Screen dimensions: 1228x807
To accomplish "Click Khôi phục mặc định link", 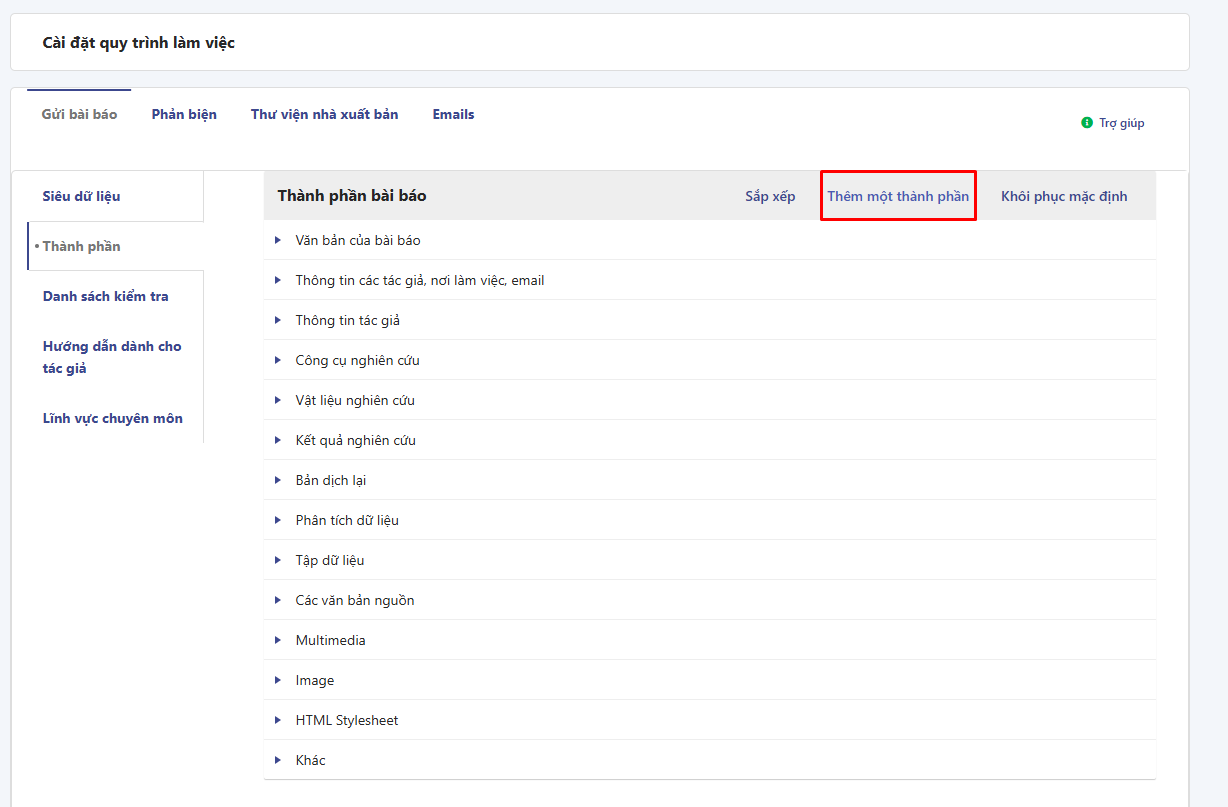I will (1063, 197).
